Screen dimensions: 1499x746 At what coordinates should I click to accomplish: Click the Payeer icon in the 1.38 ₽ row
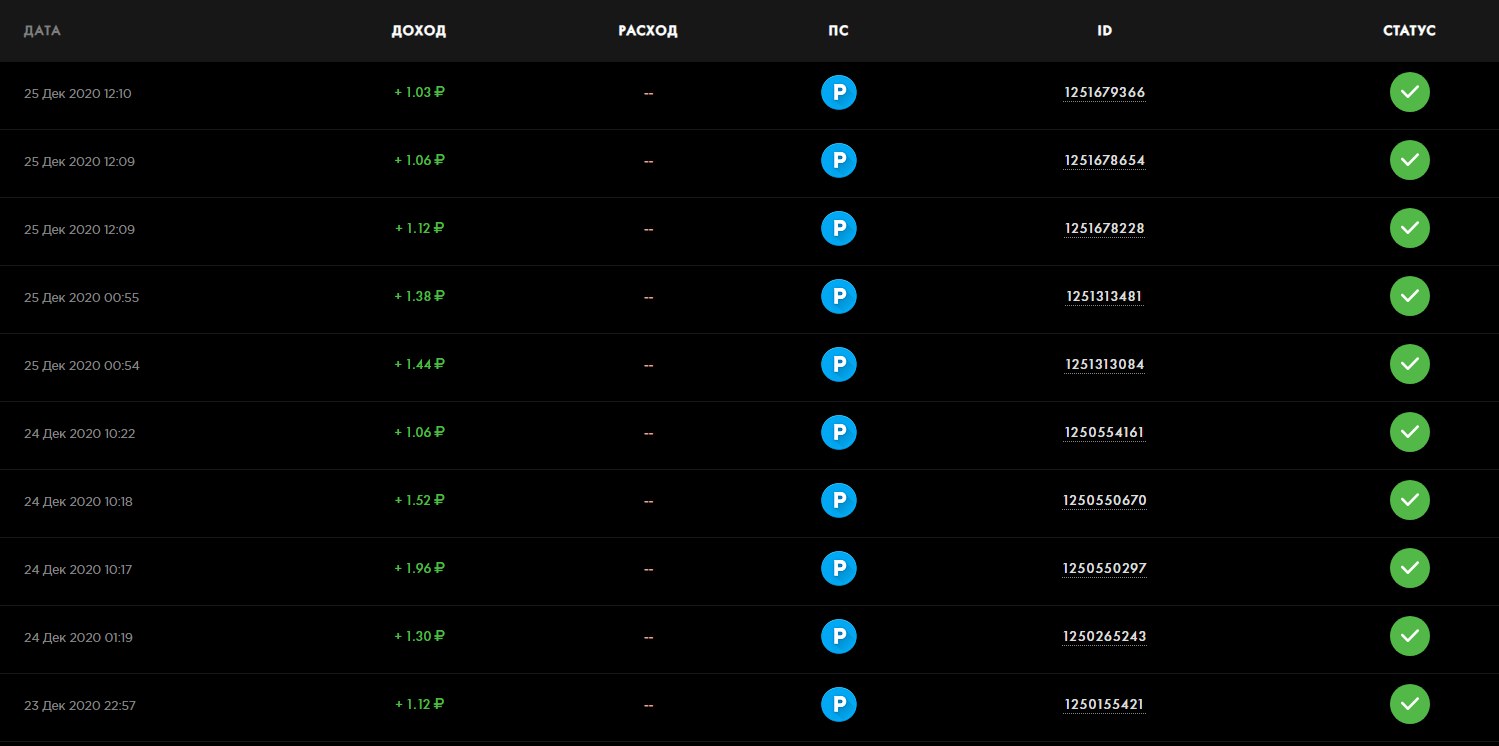839,297
